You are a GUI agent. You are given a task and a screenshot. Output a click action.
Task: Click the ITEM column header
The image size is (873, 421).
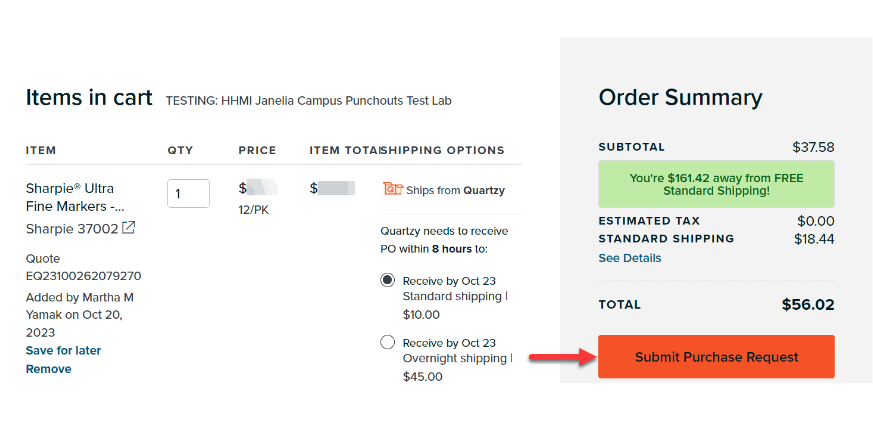pyautogui.click(x=41, y=150)
